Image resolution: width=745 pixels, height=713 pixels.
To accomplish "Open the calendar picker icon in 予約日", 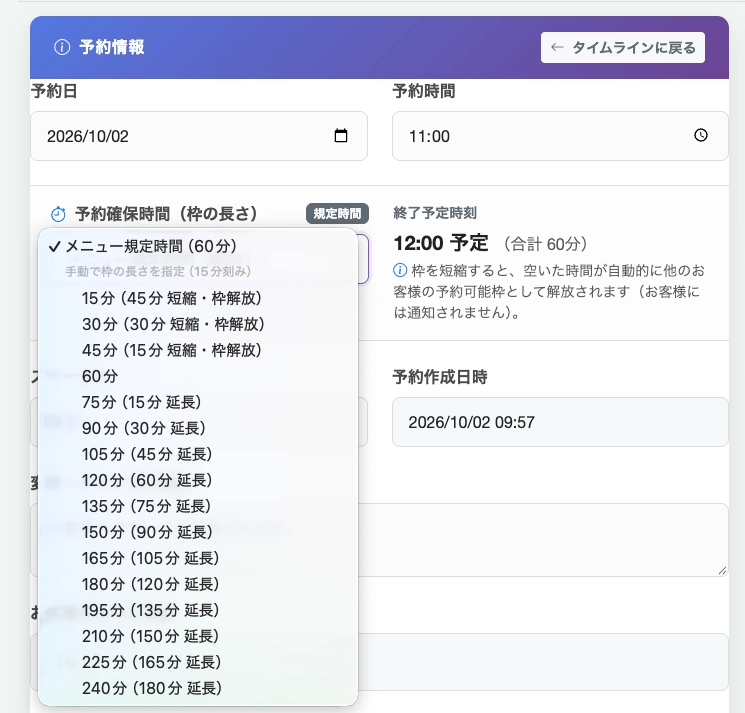I will click(x=341, y=136).
